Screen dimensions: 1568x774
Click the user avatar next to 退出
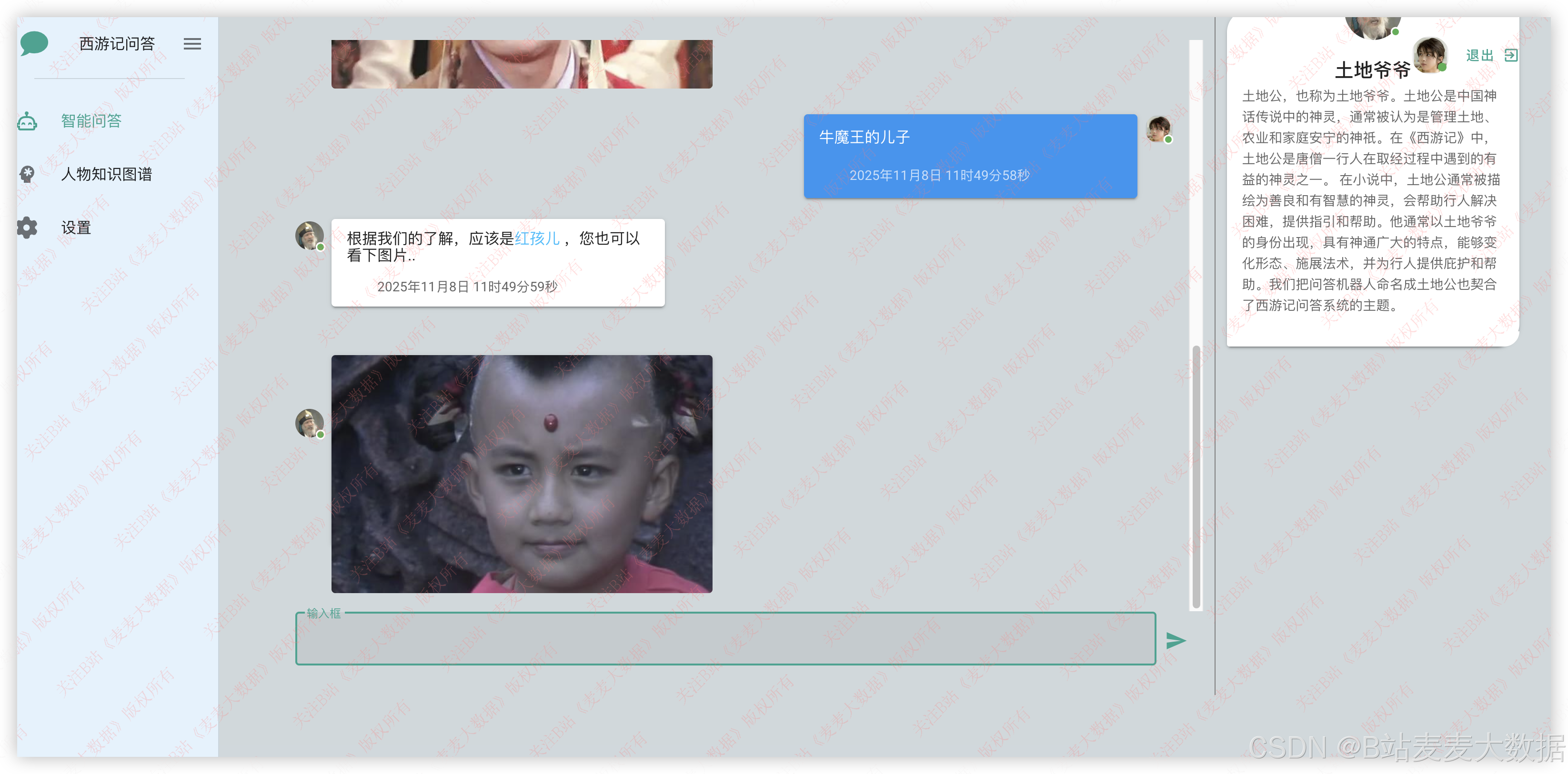coord(1430,55)
